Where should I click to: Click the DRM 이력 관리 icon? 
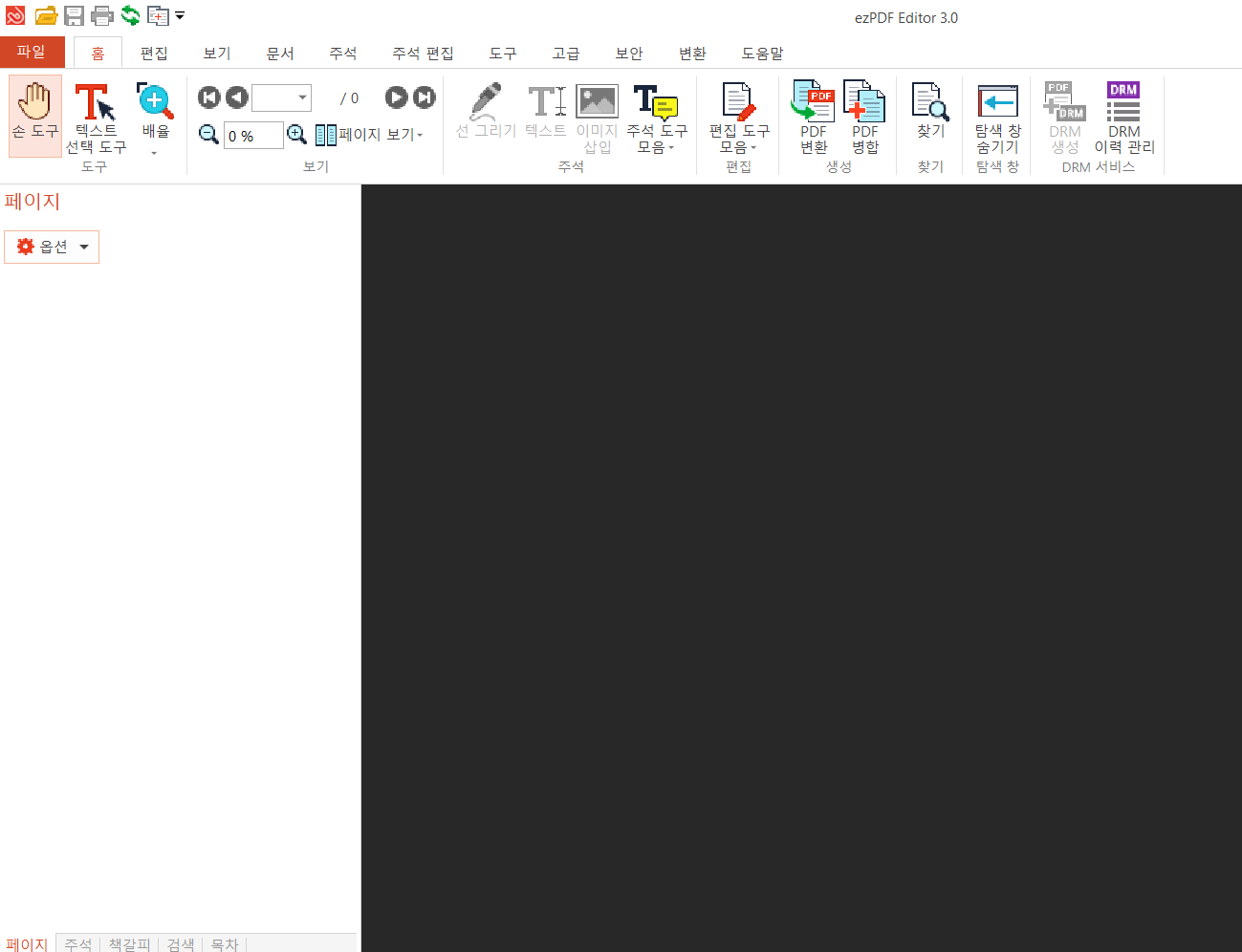click(1124, 118)
